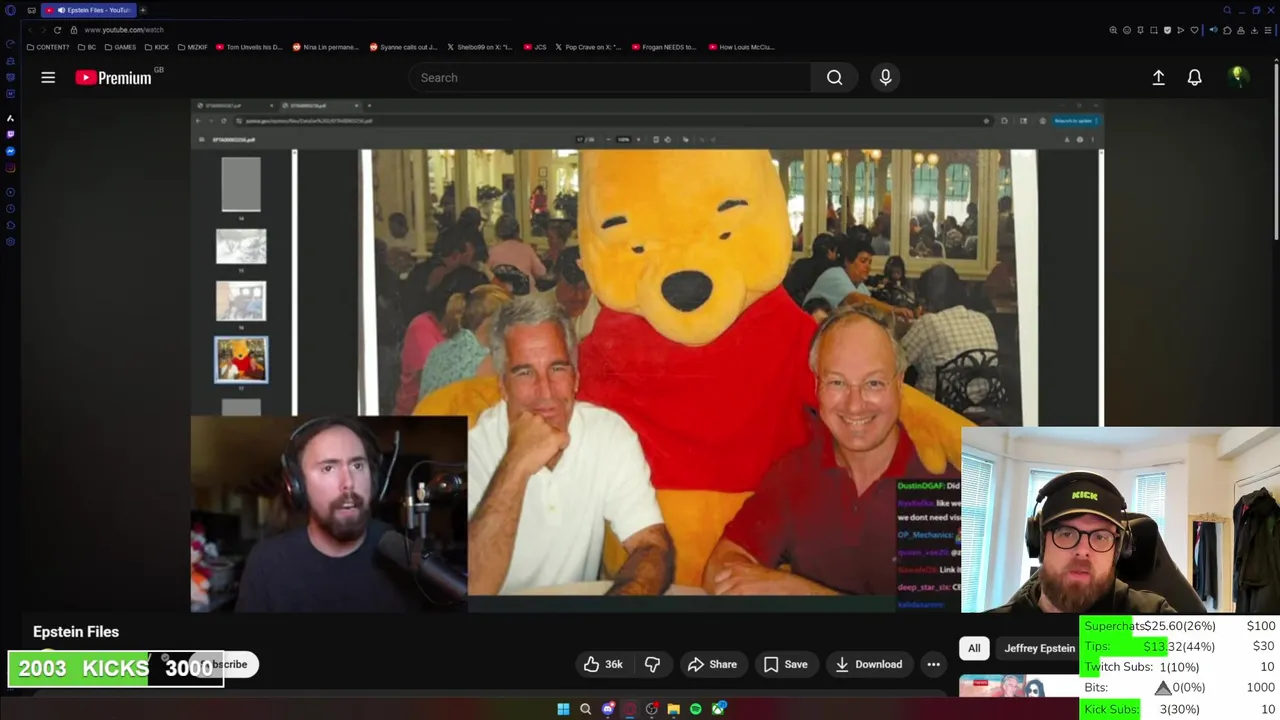The width and height of the screenshot is (1280, 720).
Task: Switch to Epstein Files YouTube tab
Action: click(89, 10)
